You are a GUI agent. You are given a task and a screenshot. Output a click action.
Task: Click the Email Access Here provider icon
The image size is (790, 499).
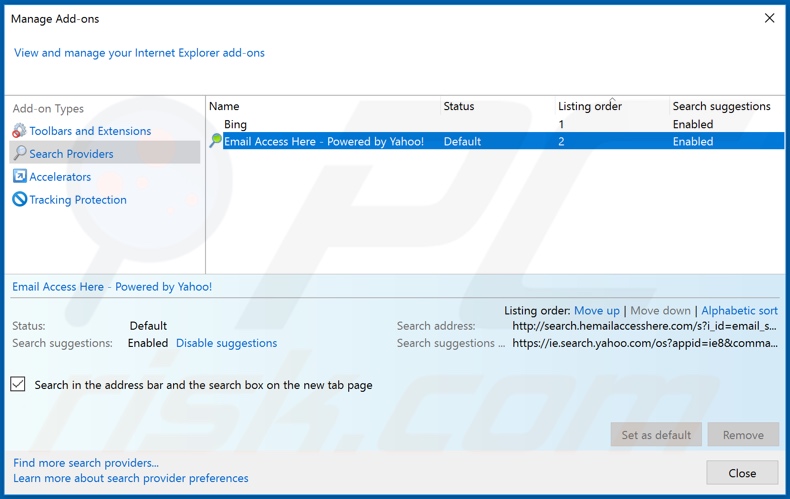tap(216, 141)
